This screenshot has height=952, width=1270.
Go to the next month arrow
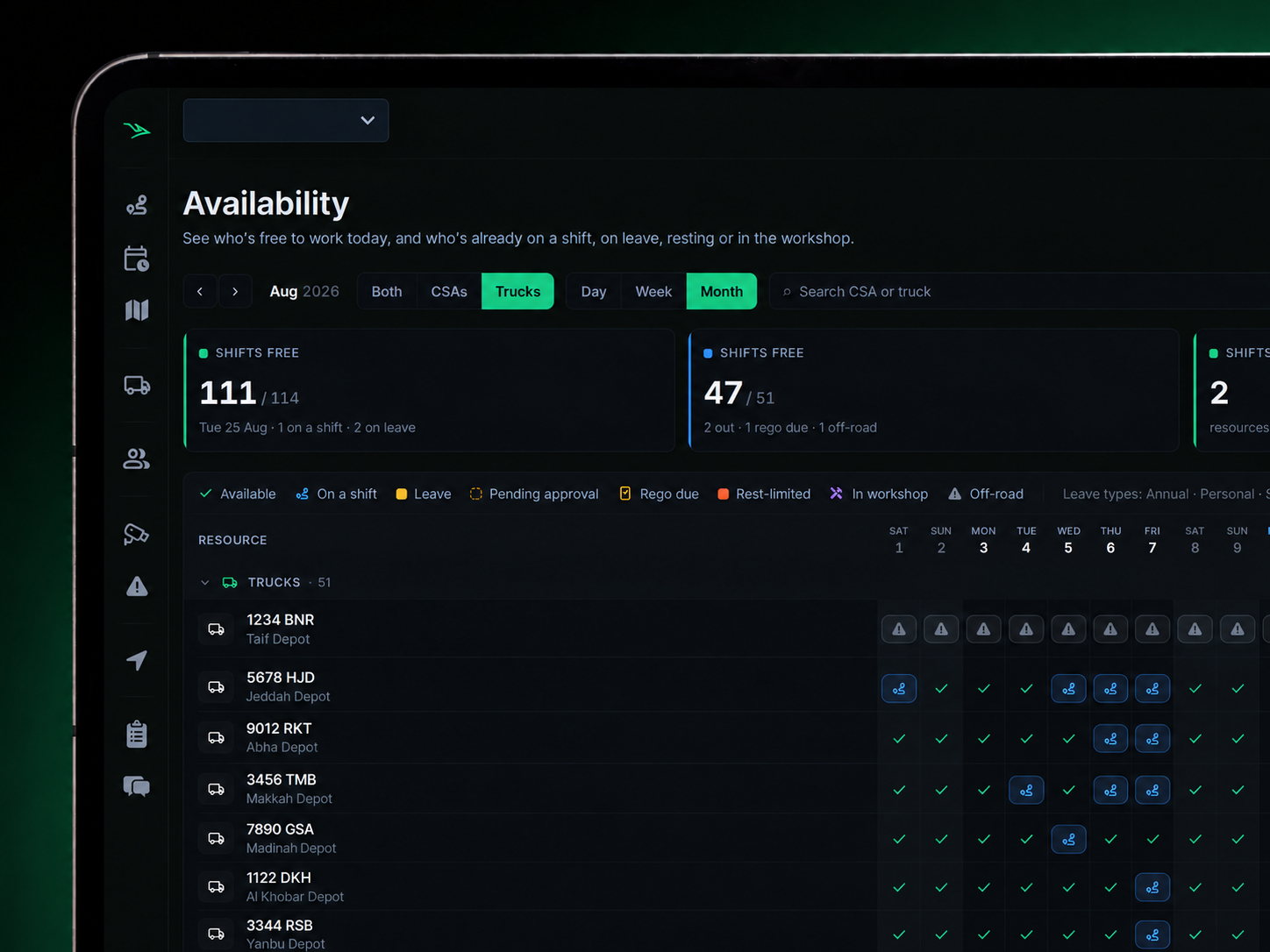coord(235,292)
